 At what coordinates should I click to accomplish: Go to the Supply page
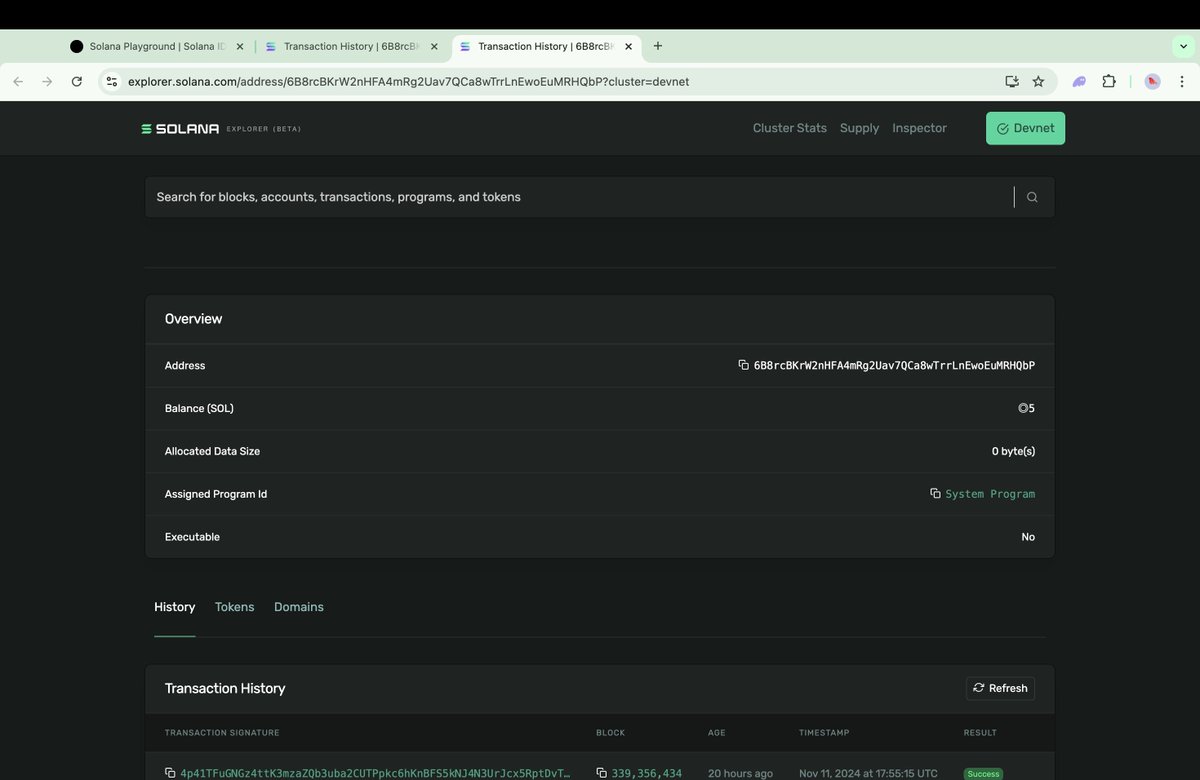[x=859, y=128]
